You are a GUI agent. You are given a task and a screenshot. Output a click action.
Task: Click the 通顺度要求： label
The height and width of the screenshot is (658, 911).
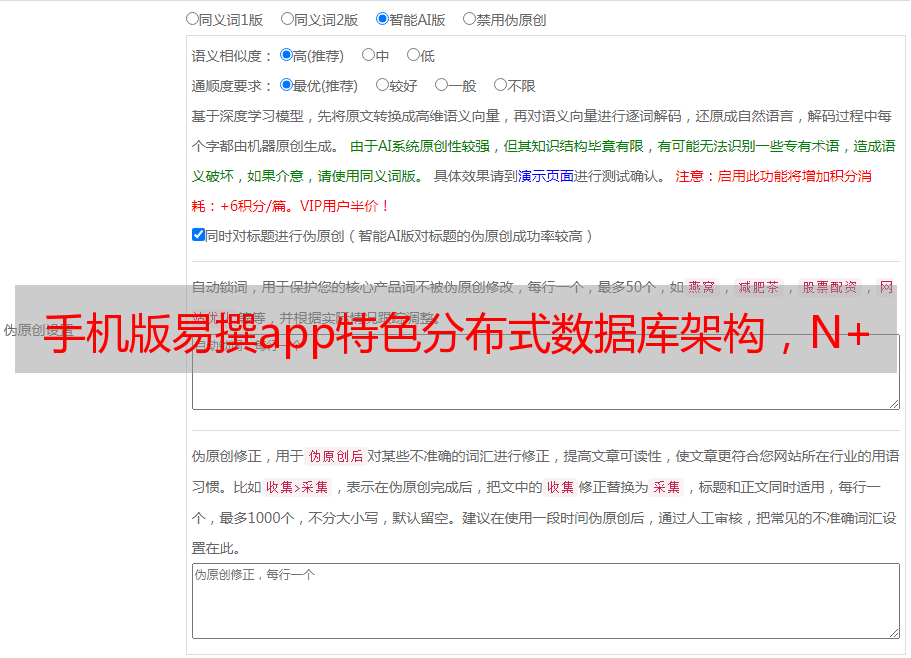pyautogui.click(x=232, y=86)
